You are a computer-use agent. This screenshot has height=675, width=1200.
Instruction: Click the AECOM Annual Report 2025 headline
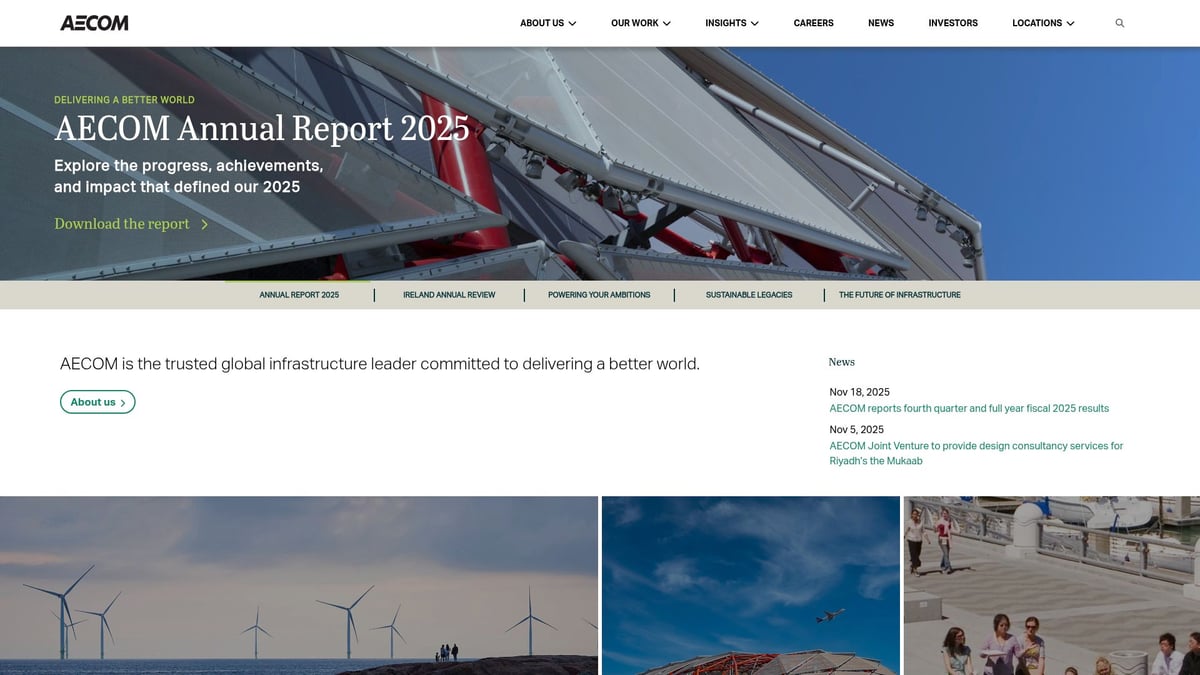point(262,128)
